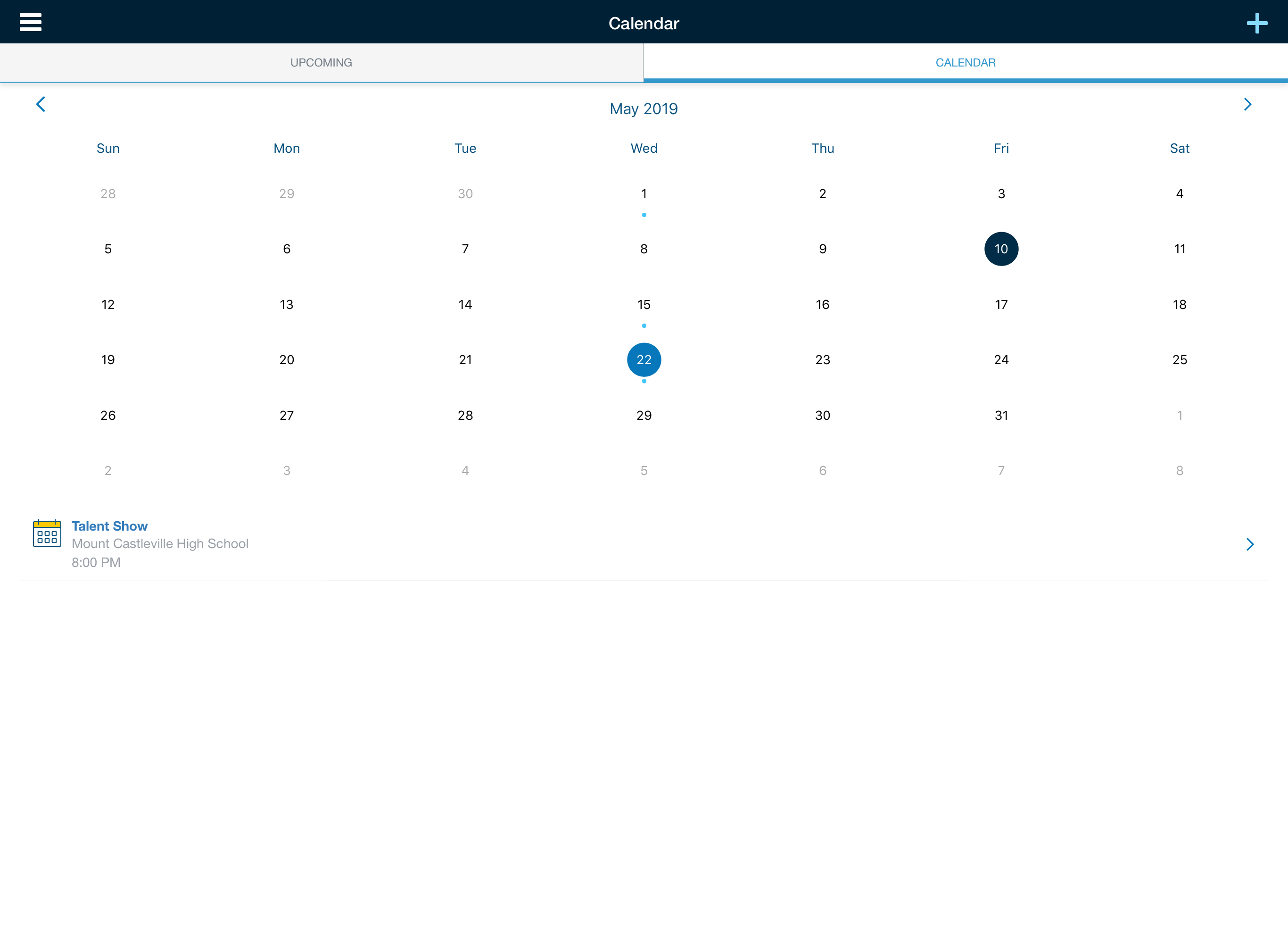1288x949 pixels.
Task: Select the Calendar tab
Action: click(x=965, y=63)
